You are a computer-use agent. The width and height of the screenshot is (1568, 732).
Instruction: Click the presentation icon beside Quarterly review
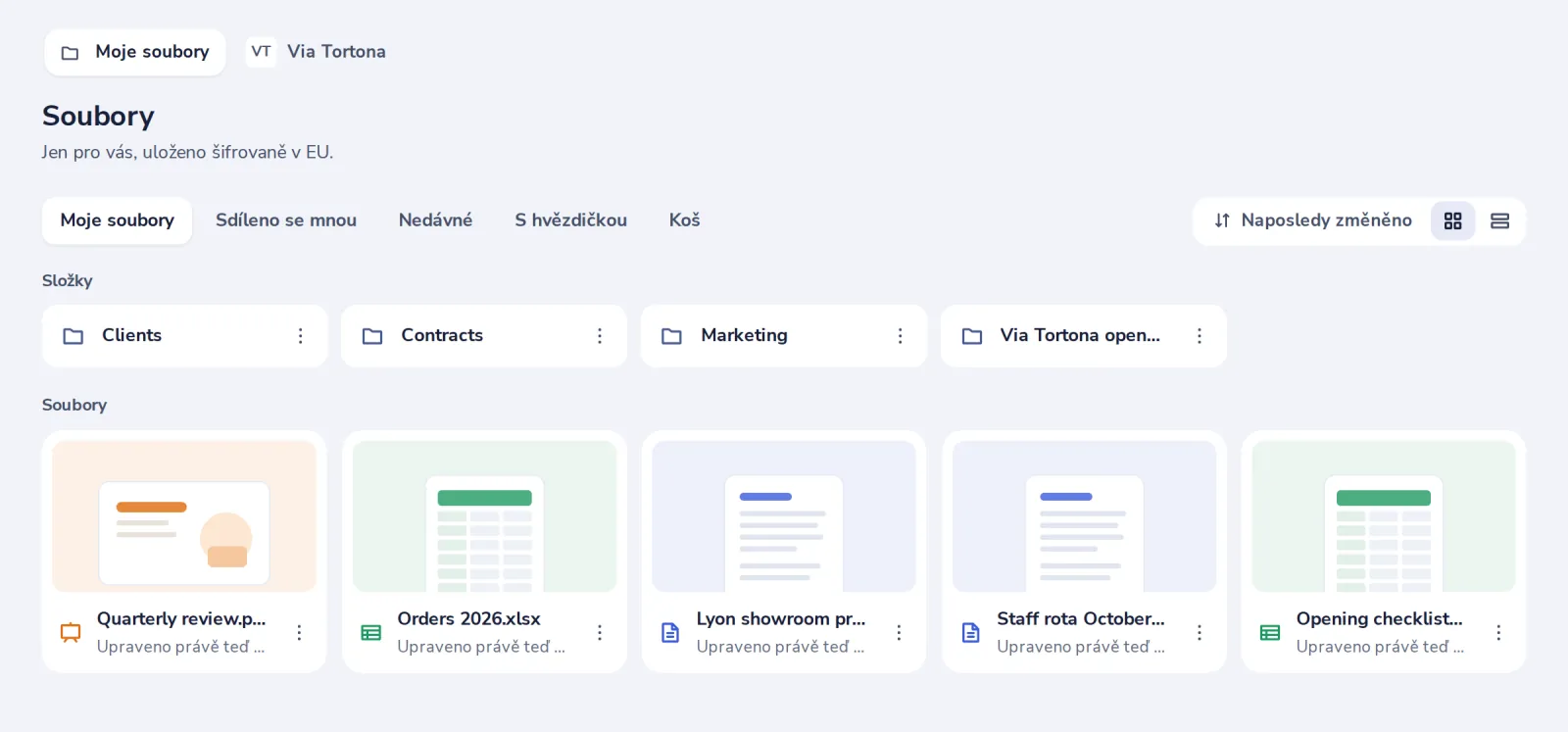[x=71, y=633]
